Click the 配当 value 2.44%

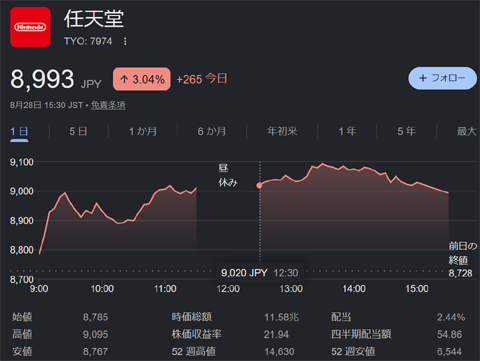[451, 317]
